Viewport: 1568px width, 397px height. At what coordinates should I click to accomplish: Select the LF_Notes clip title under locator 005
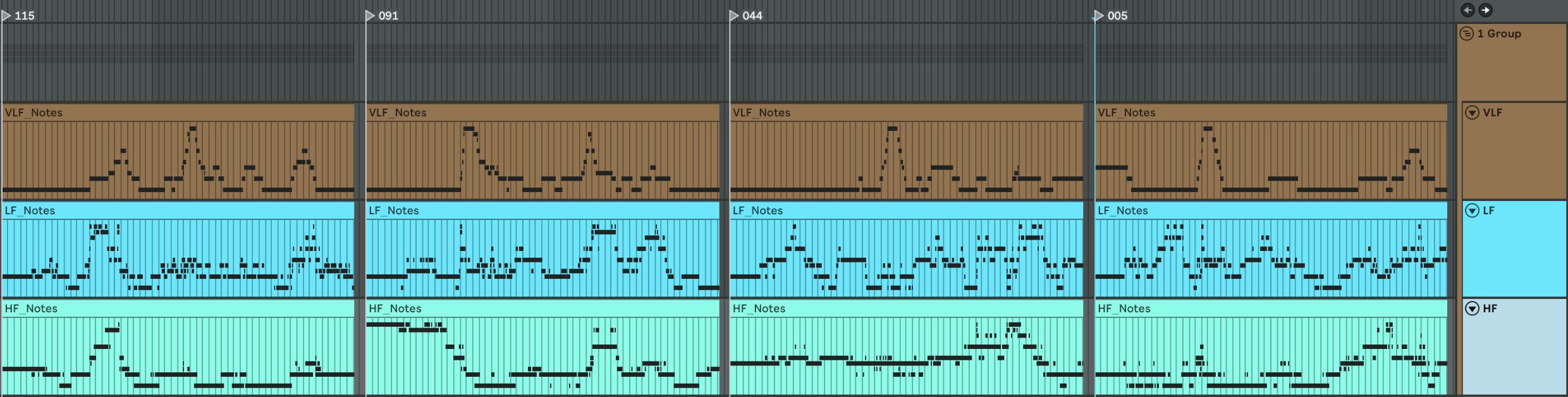(1123, 211)
